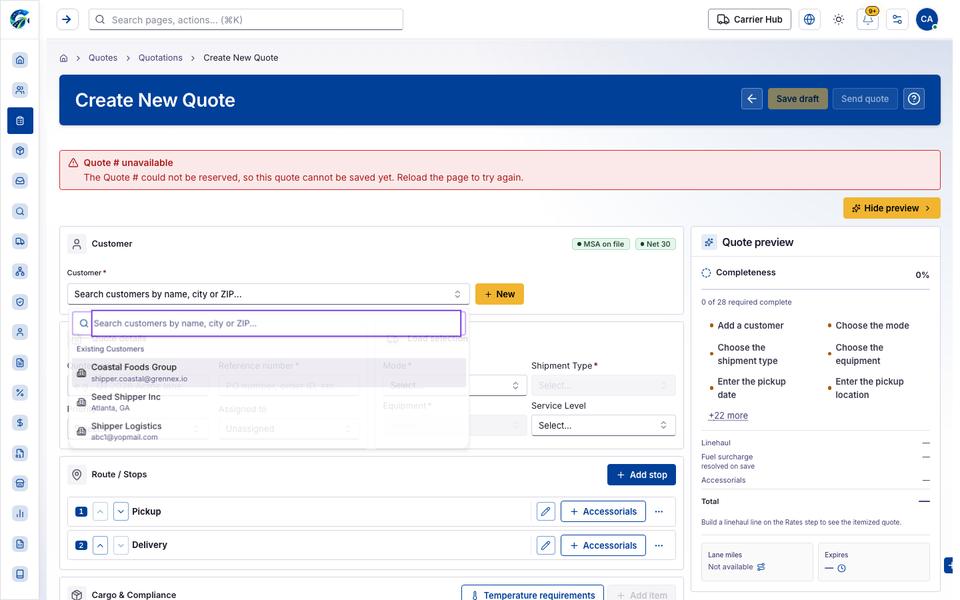
Task: Open the Customer combobox
Action: pos(268,294)
